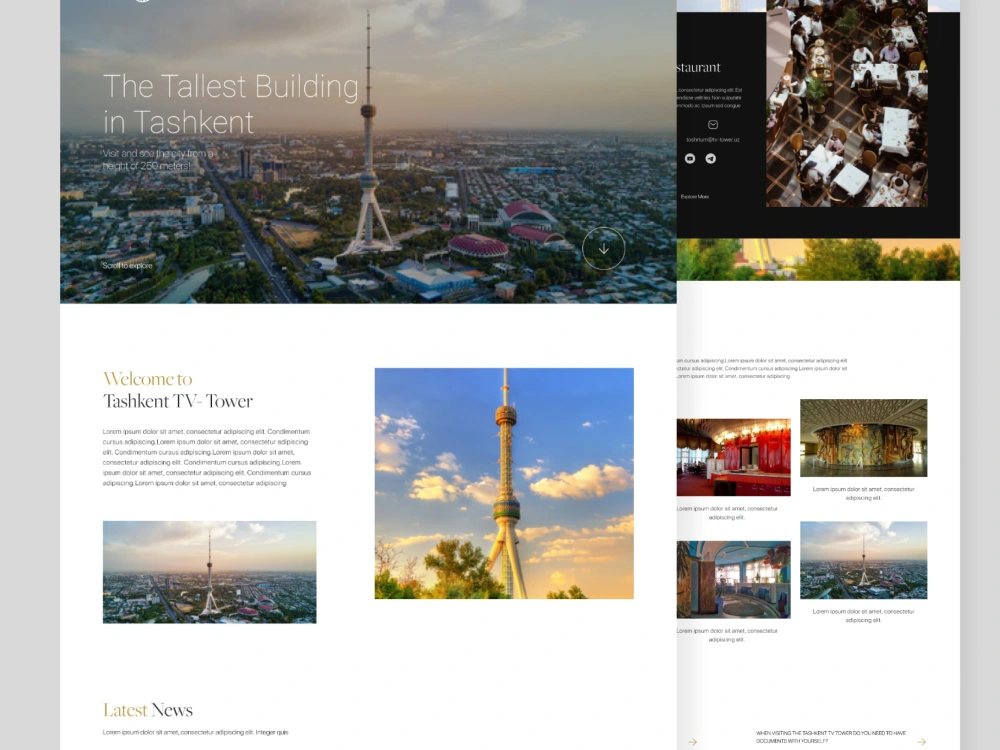Screen dimensions: 1000x750
Task: Open the round mosaic hall photo
Action: [864, 438]
